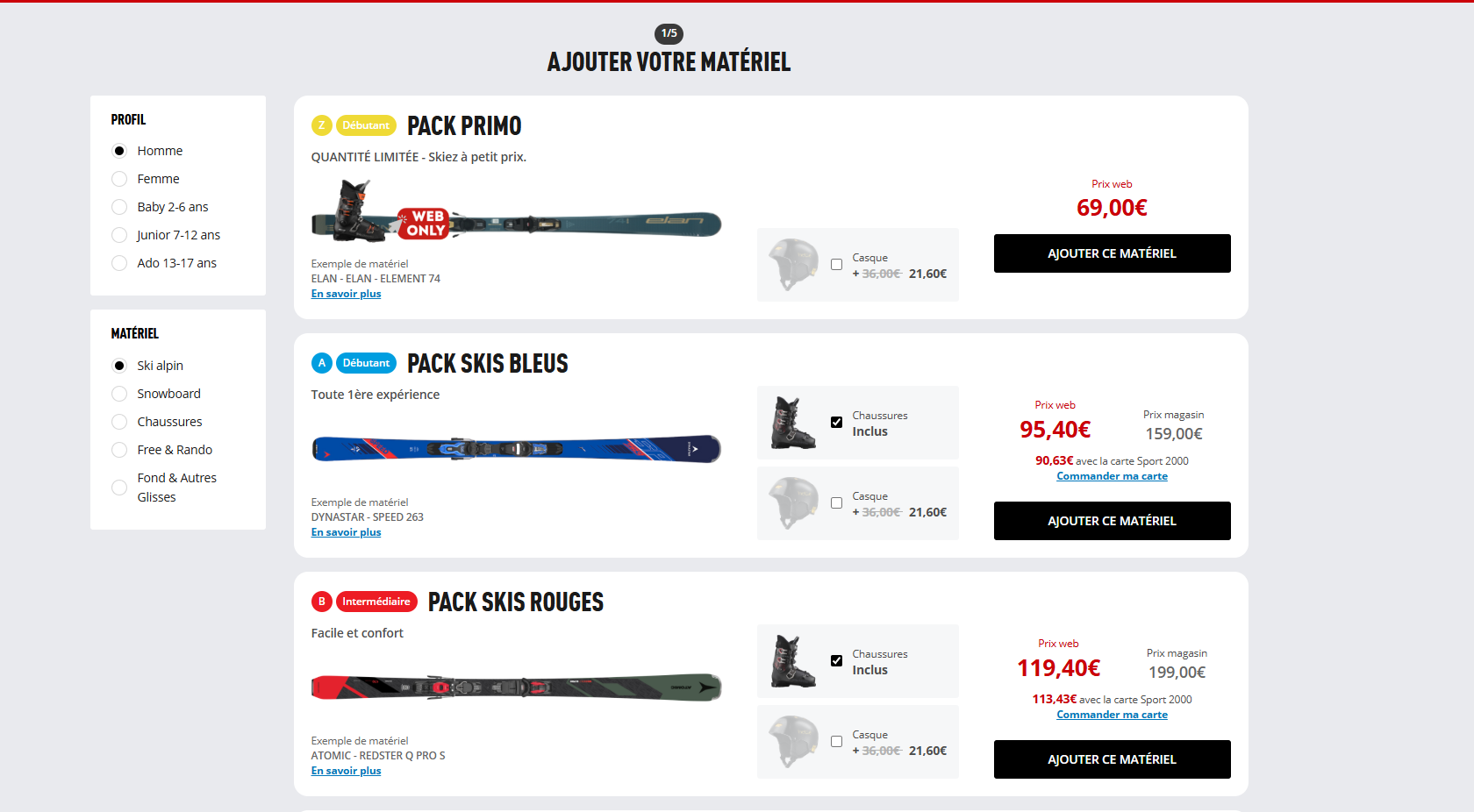
Task: Open En savoir plus for Dynastar Speed 263
Action: tap(346, 532)
